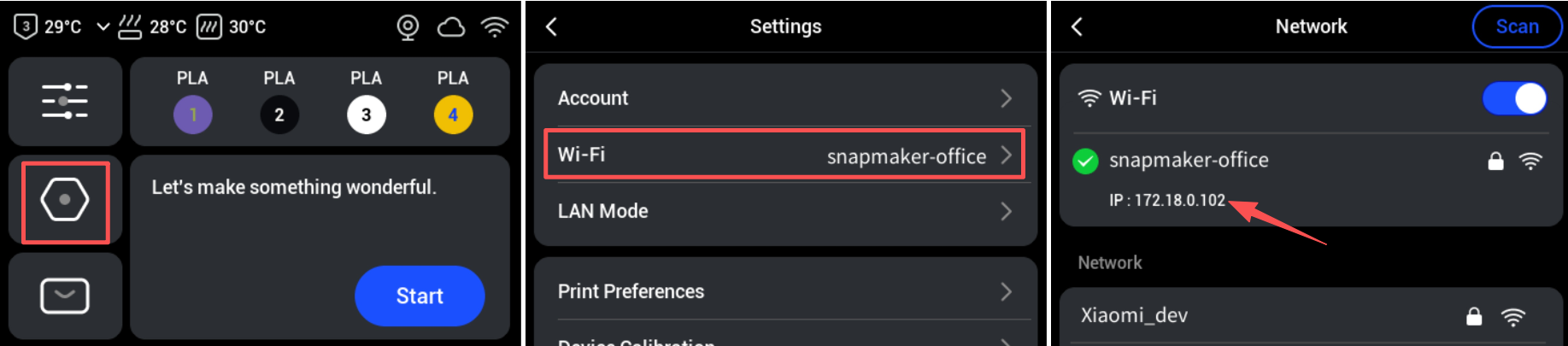Open the parameter sliders adjustment icon
The height and width of the screenshot is (346, 1568).
point(65,101)
